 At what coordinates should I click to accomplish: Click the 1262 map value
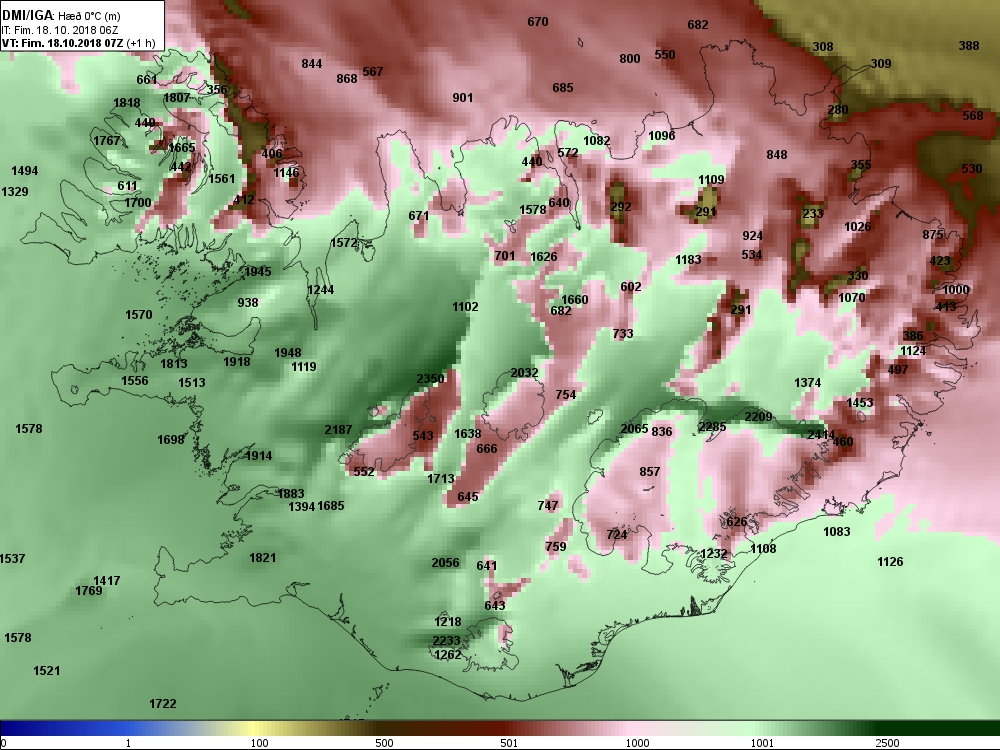[x=448, y=655]
